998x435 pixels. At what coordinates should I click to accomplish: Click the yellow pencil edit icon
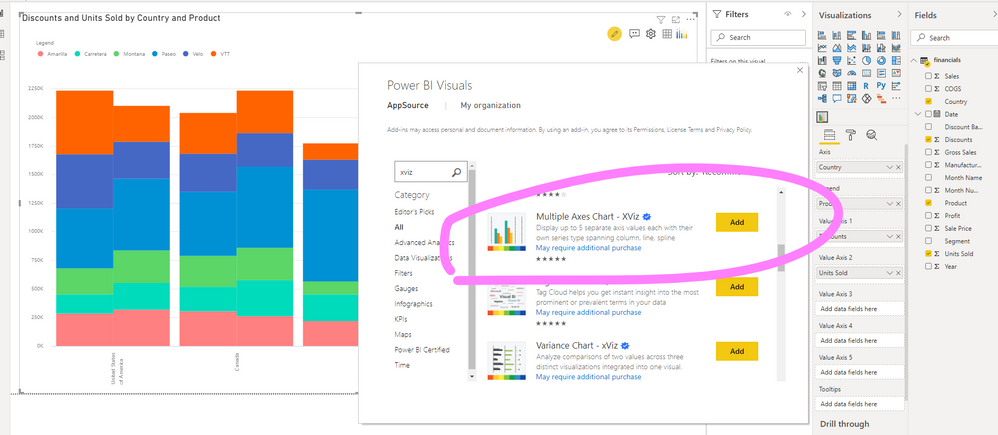[x=614, y=34]
